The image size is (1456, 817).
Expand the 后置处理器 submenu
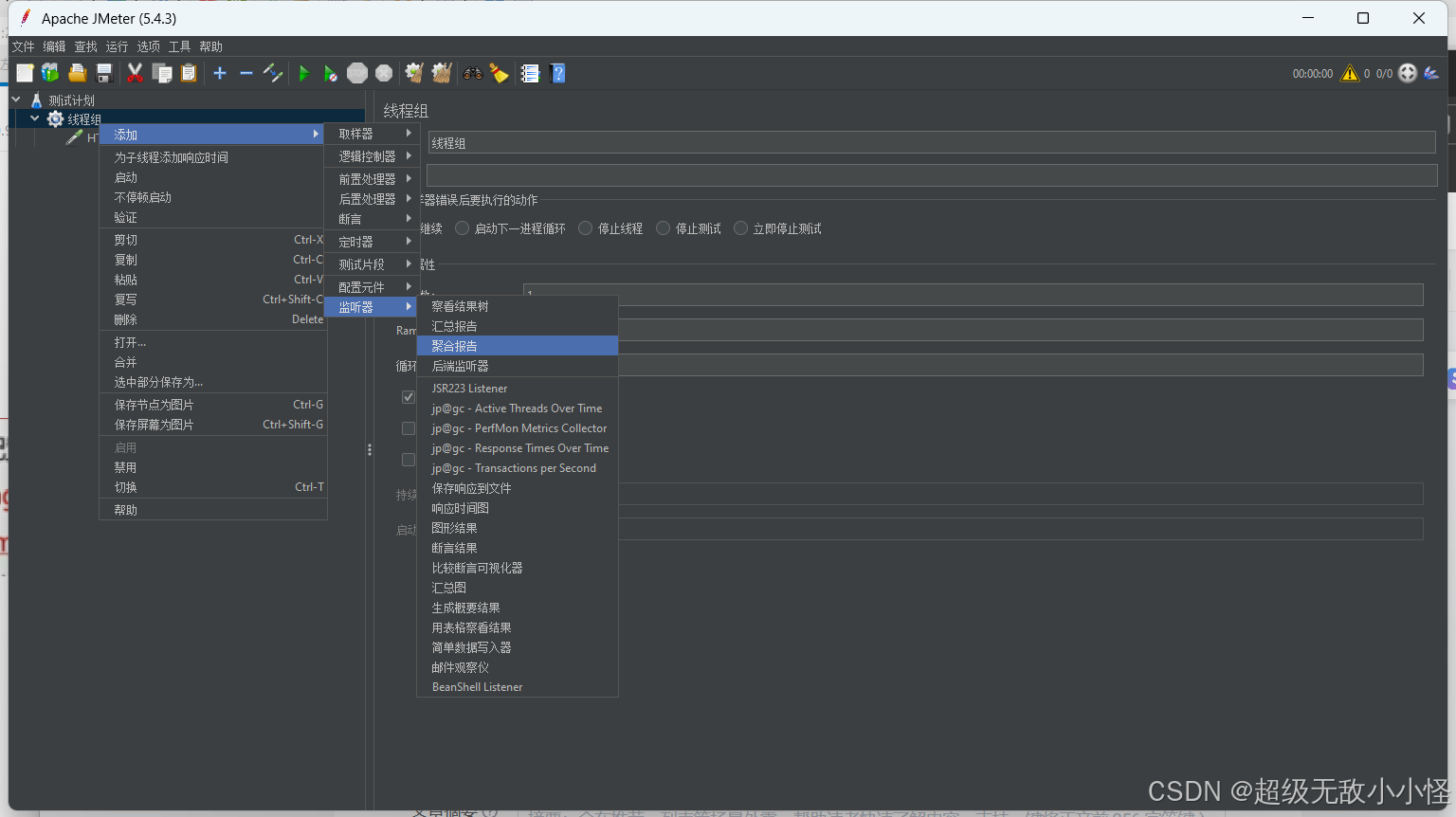(x=372, y=199)
